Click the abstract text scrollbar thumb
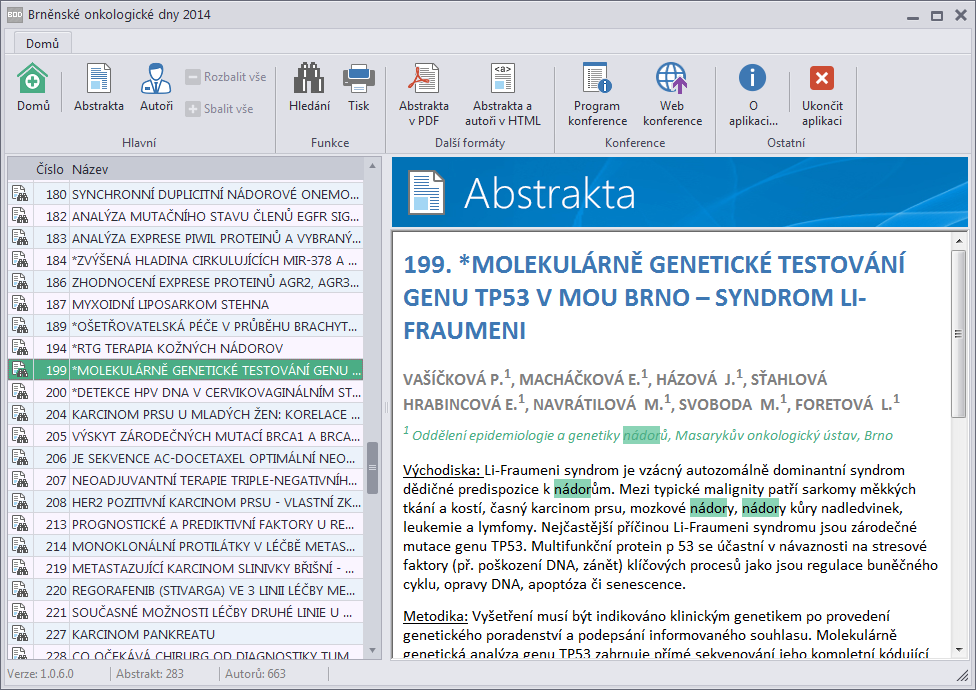The image size is (976, 690). tap(959, 334)
